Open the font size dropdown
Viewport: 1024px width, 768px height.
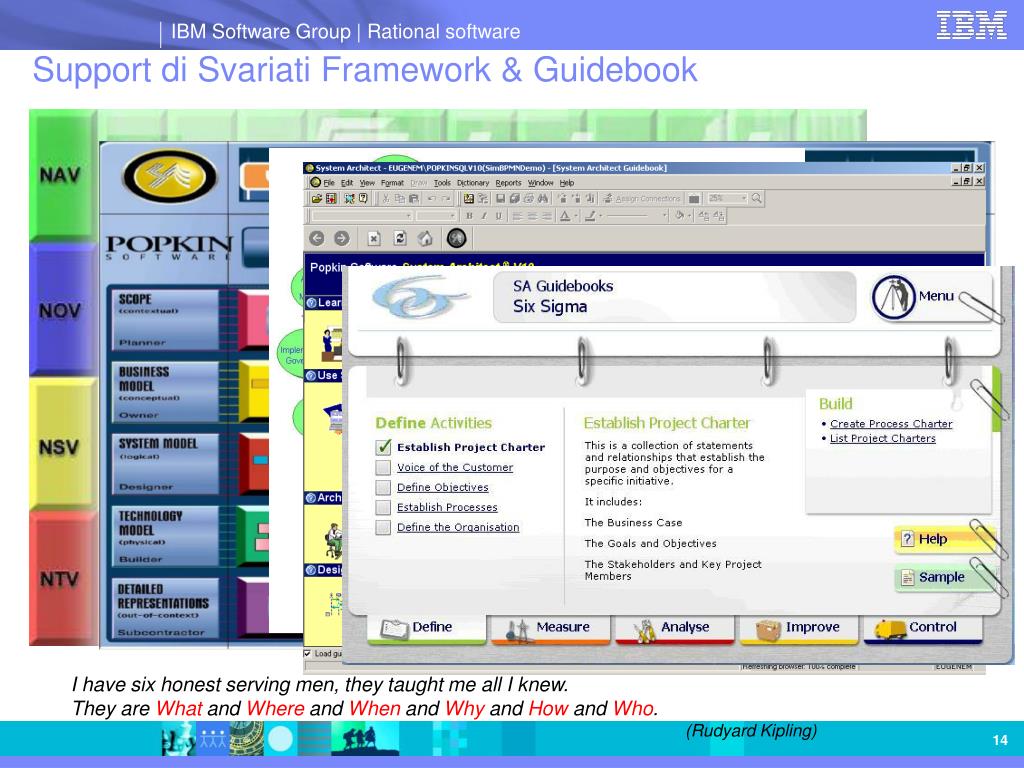click(x=452, y=216)
